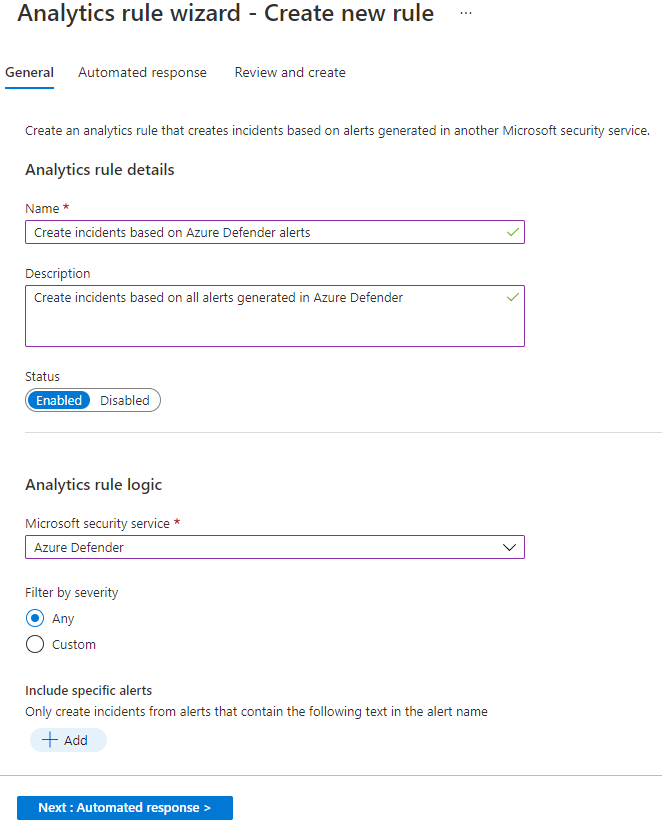Click the 'Analytics rule logic' heading
The width and height of the screenshot is (662, 829).
pos(94,485)
